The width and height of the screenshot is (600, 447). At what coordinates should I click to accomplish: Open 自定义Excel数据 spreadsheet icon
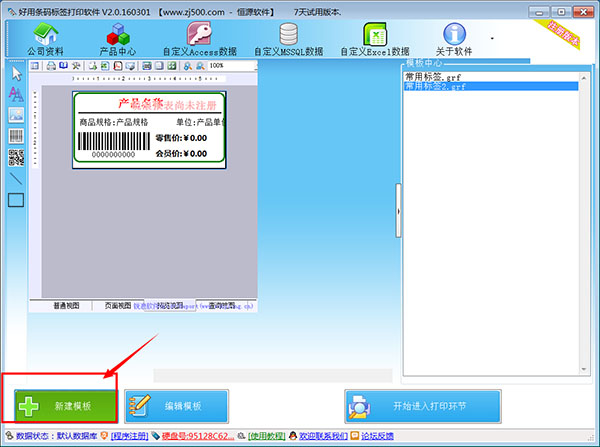[x=375, y=34]
